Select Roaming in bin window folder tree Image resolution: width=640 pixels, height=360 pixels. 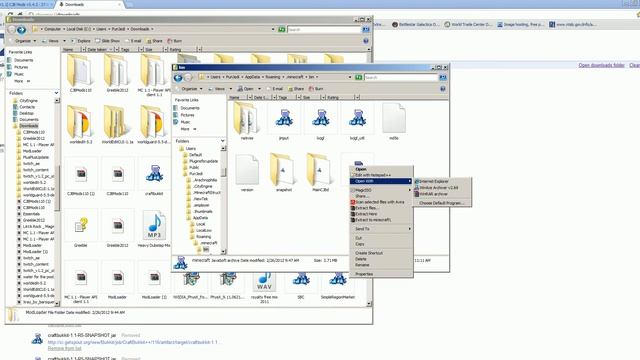(203, 237)
